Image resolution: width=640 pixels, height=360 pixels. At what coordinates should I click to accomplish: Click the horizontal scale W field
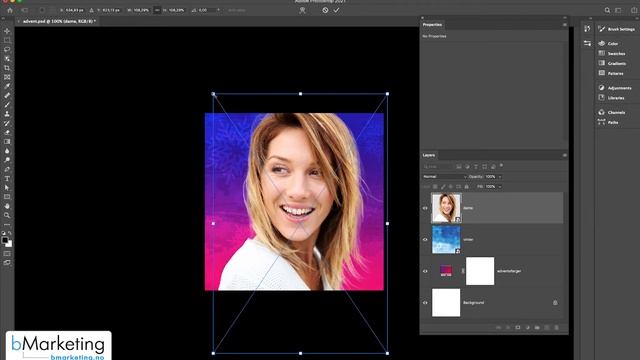tap(141, 10)
